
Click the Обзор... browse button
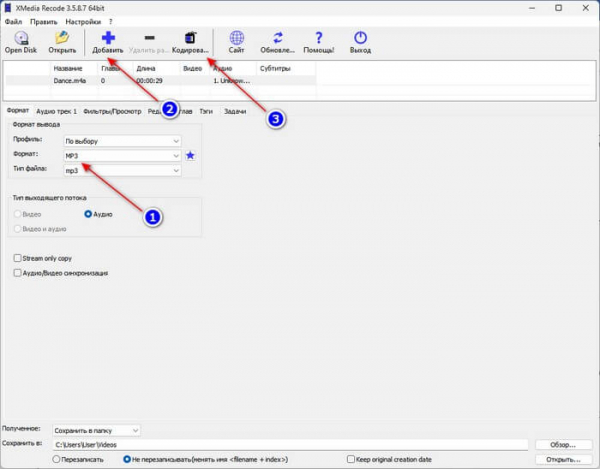tap(563, 445)
